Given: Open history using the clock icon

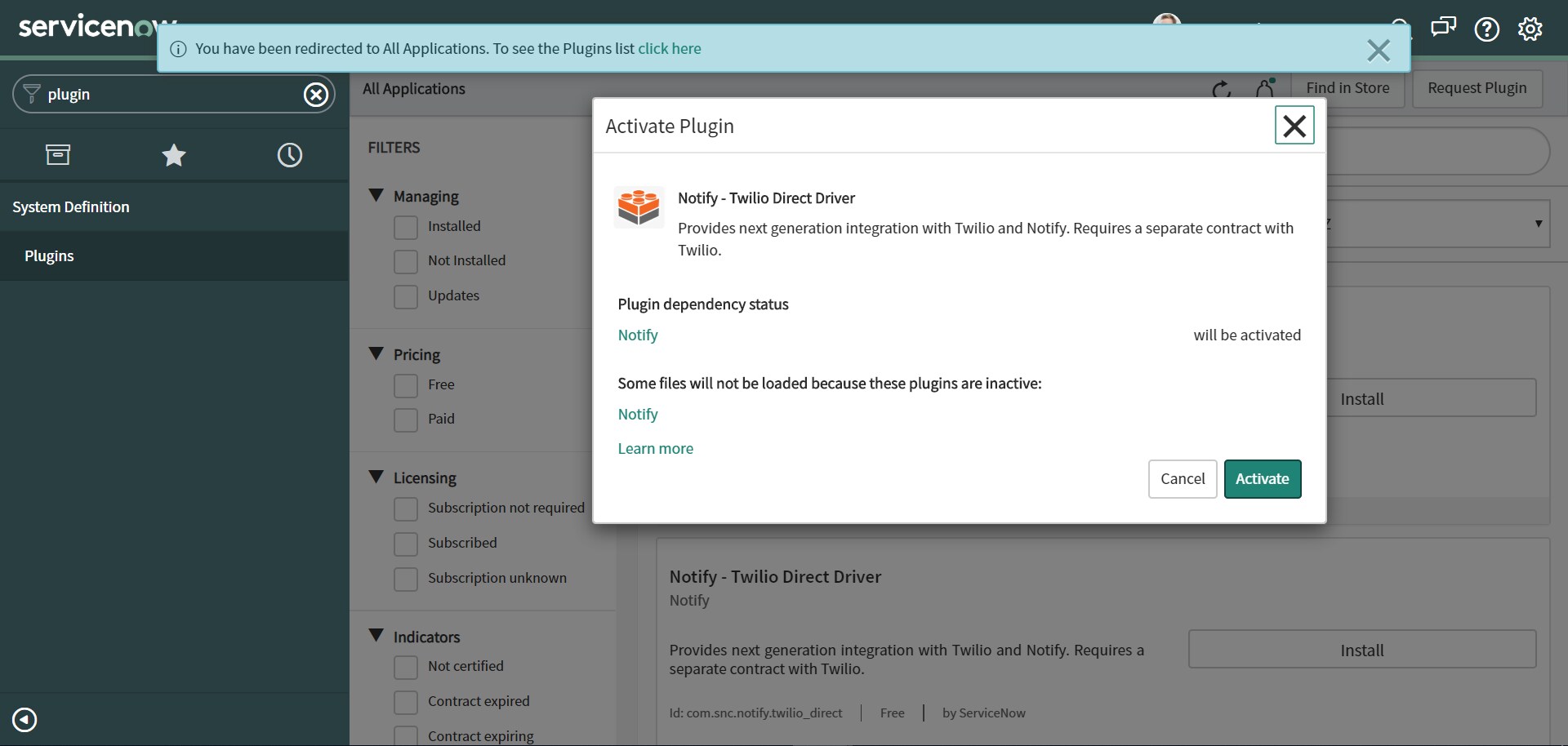Looking at the screenshot, I should click(x=290, y=155).
